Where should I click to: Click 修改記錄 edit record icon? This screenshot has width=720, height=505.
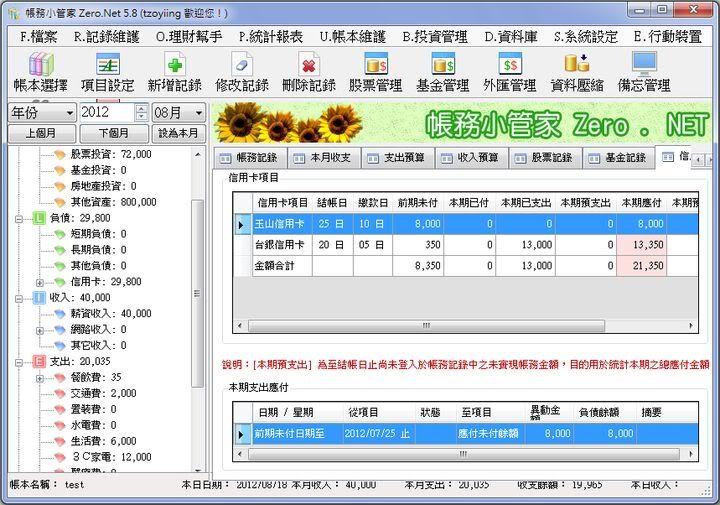pyautogui.click(x=242, y=64)
